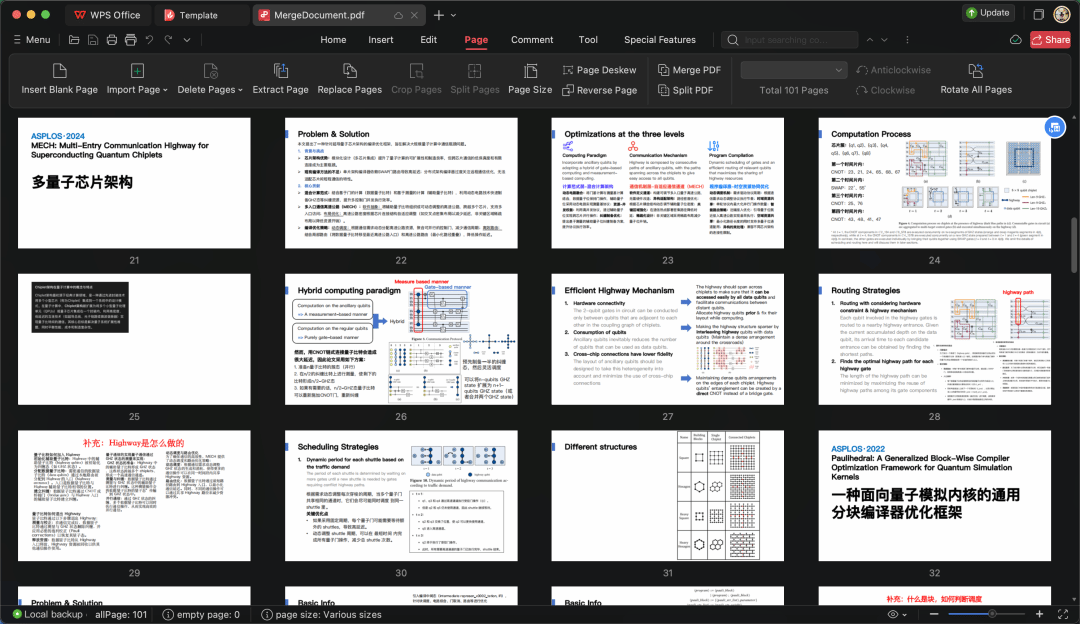The image size is (1080, 624).
Task: Switch to the Comment tab
Action: [x=532, y=40]
